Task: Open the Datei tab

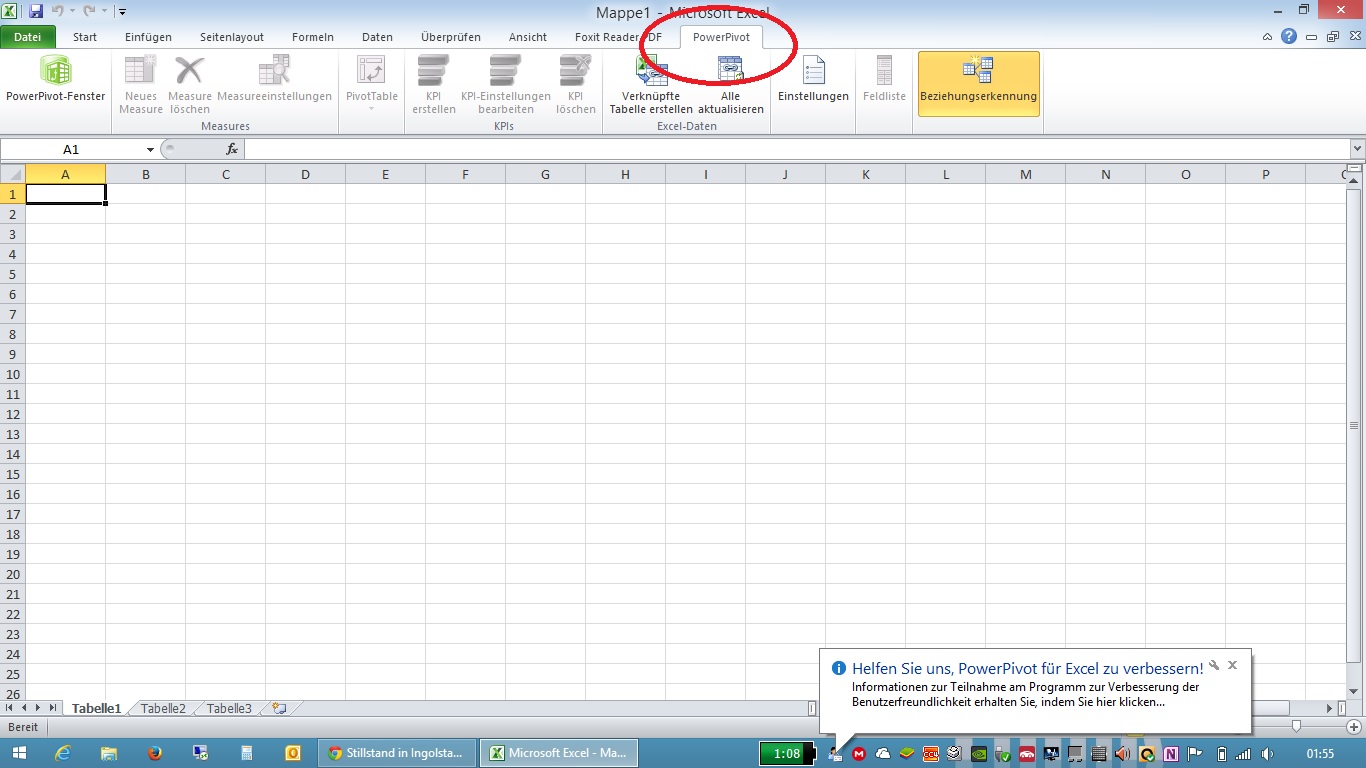Action: click(x=27, y=37)
